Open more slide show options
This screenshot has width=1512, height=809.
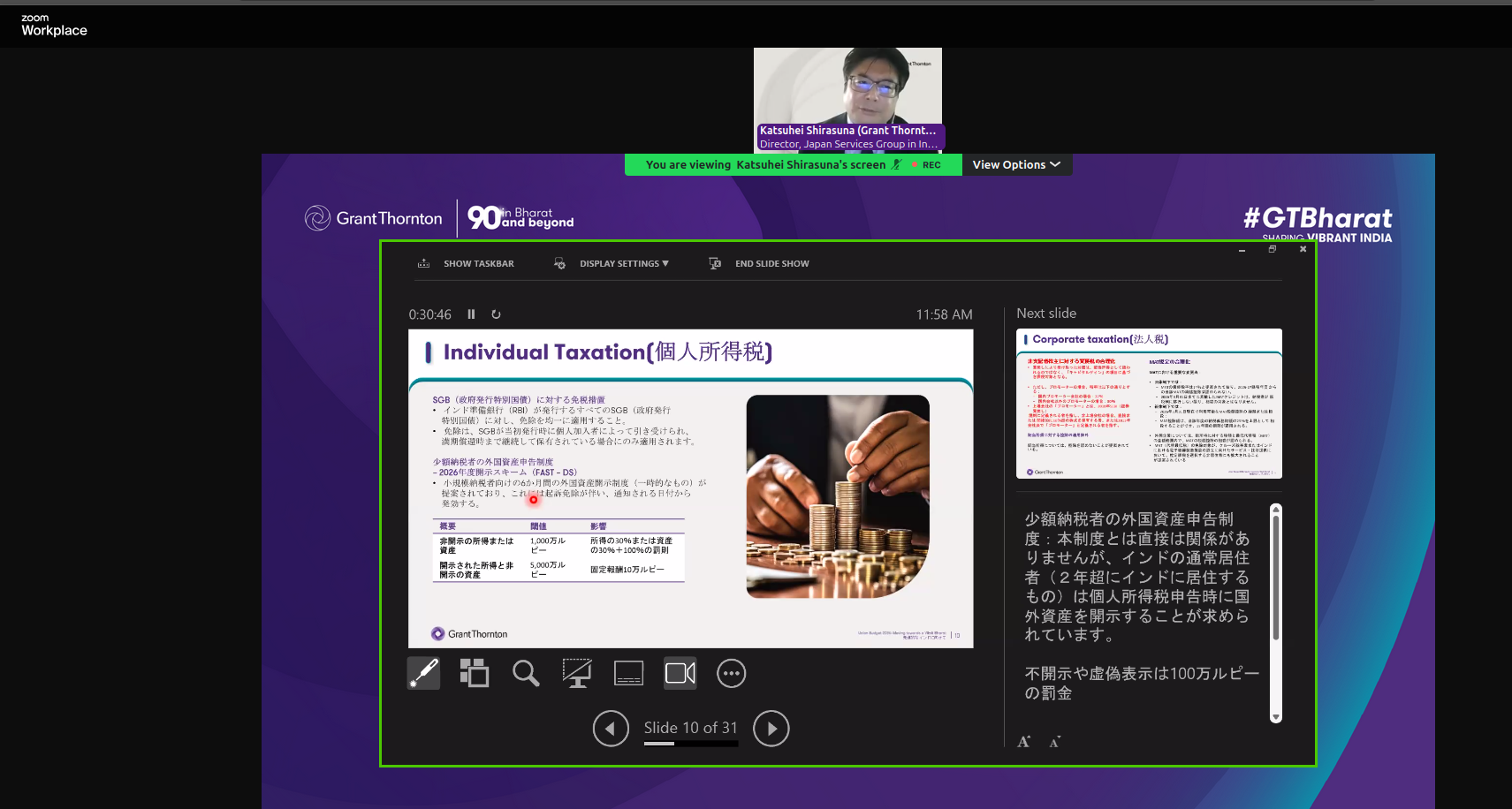click(731, 674)
